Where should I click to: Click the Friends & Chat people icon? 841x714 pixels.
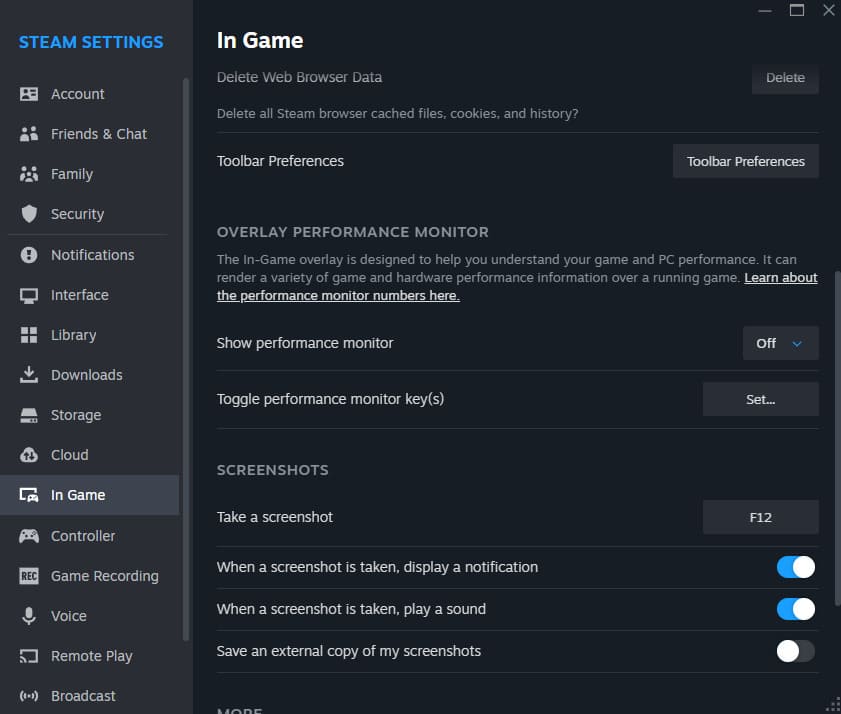[x=29, y=134]
